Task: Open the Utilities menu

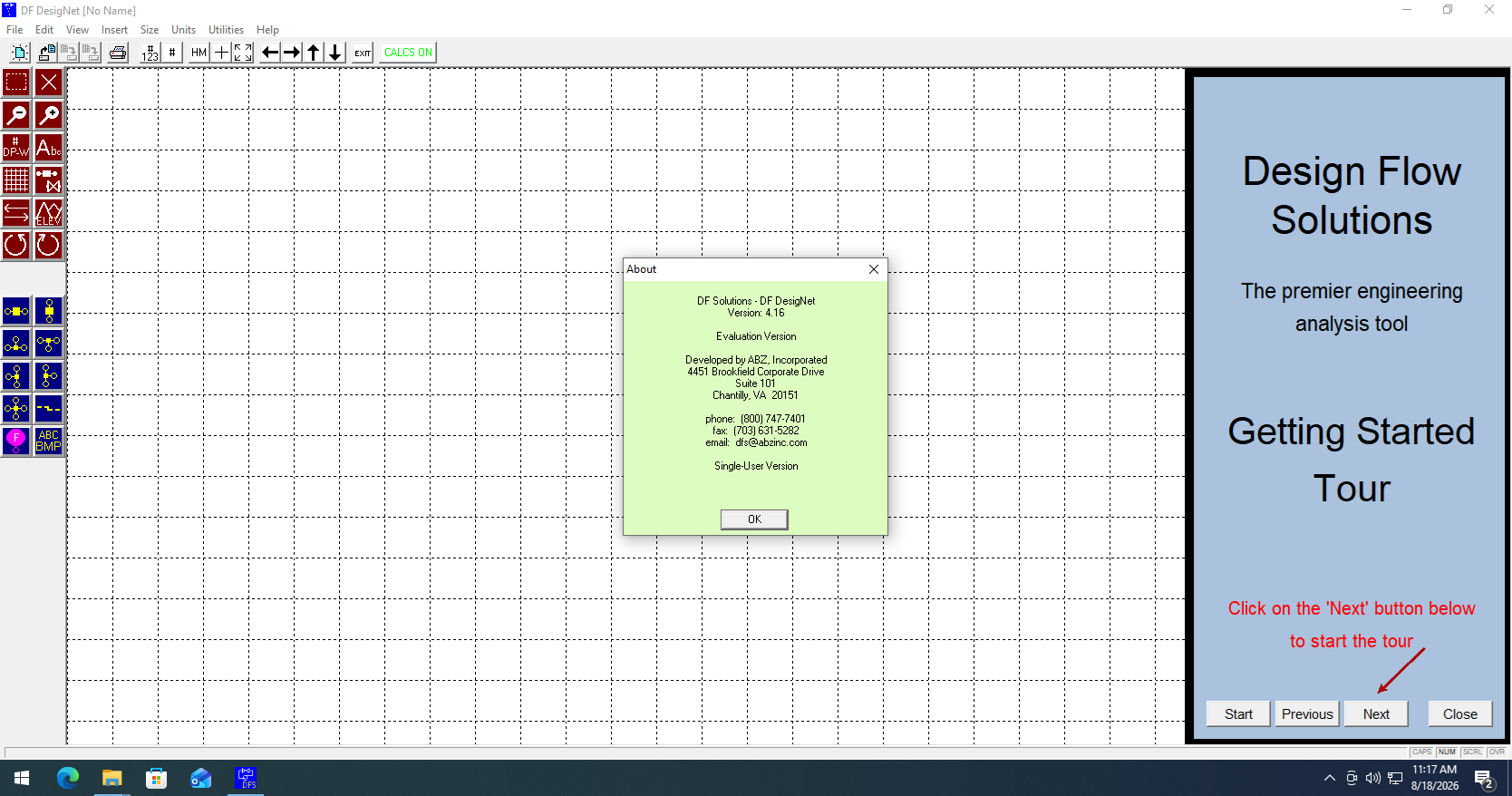Action: pos(227,30)
